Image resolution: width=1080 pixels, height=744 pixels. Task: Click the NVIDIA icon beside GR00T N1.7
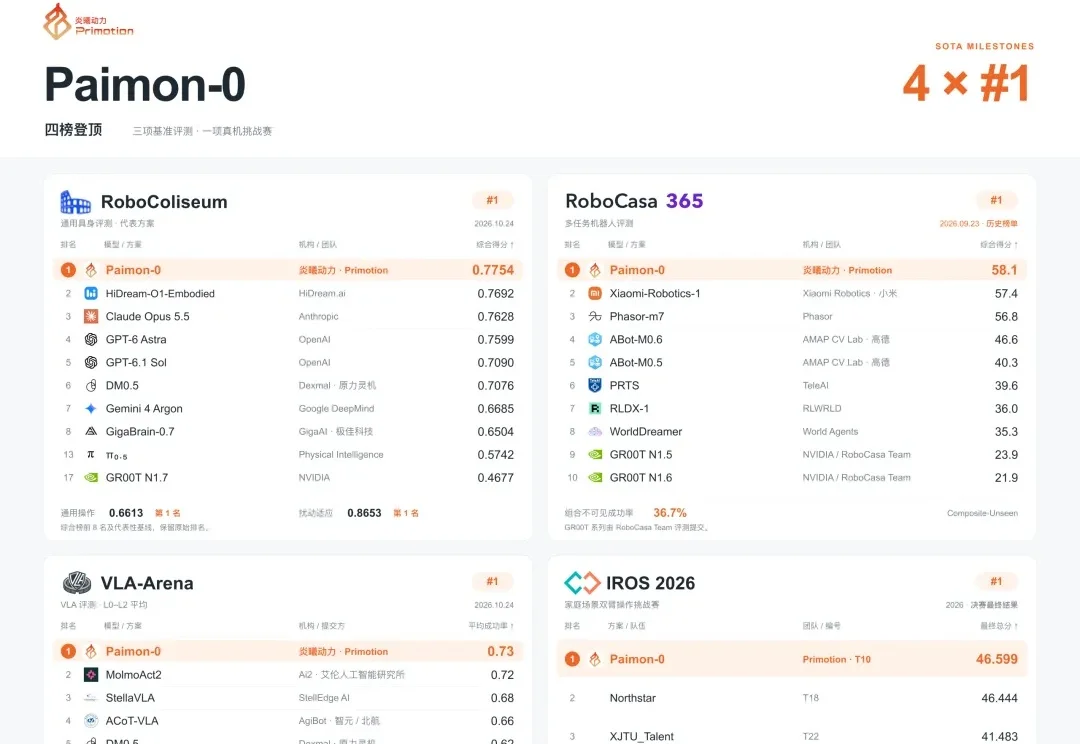click(x=91, y=477)
